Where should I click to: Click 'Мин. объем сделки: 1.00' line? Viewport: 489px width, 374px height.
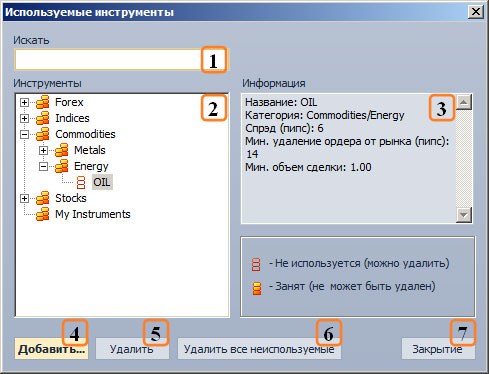(x=308, y=167)
